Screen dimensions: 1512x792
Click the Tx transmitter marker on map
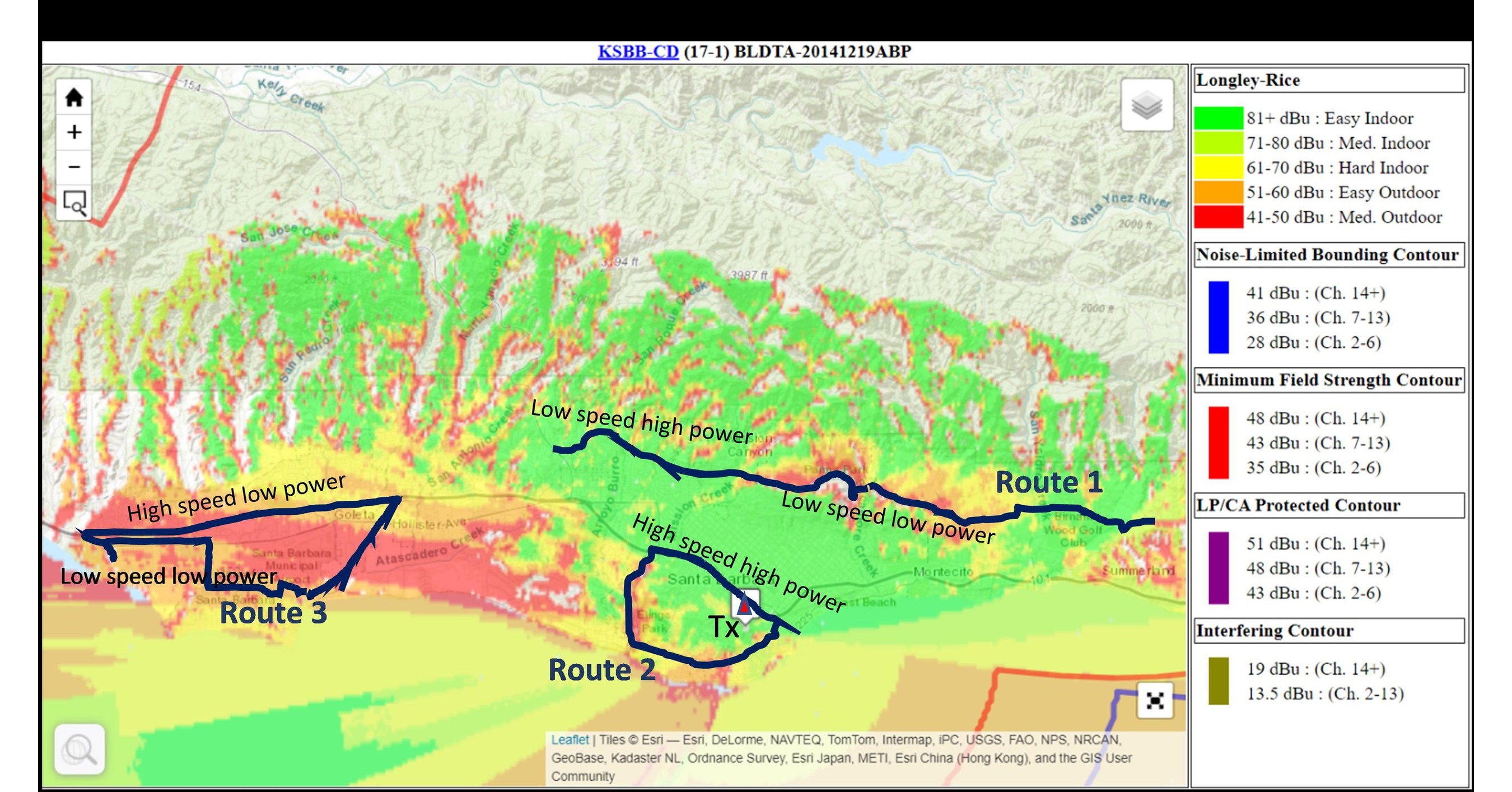click(744, 605)
